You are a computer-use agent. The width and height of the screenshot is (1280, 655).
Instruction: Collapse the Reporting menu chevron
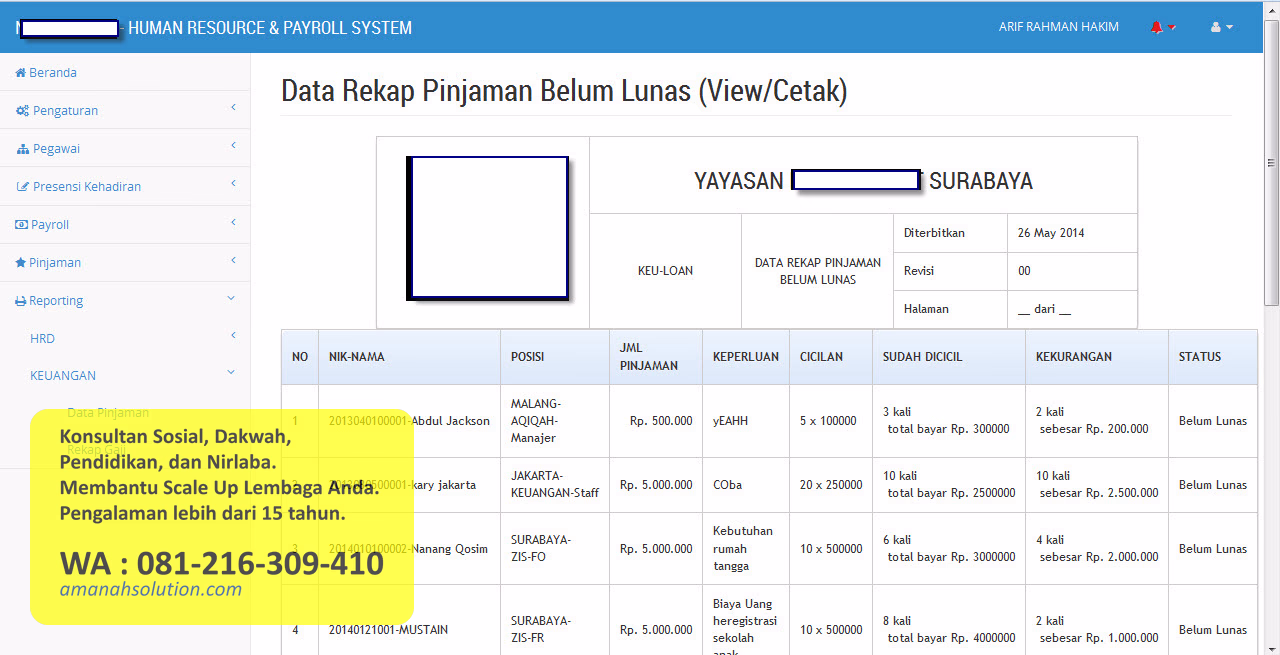231,298
